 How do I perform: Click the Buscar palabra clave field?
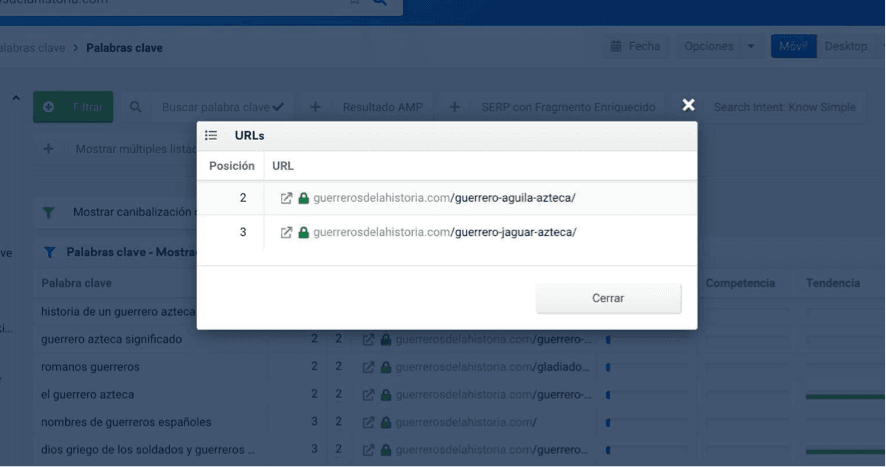[222, 107]
